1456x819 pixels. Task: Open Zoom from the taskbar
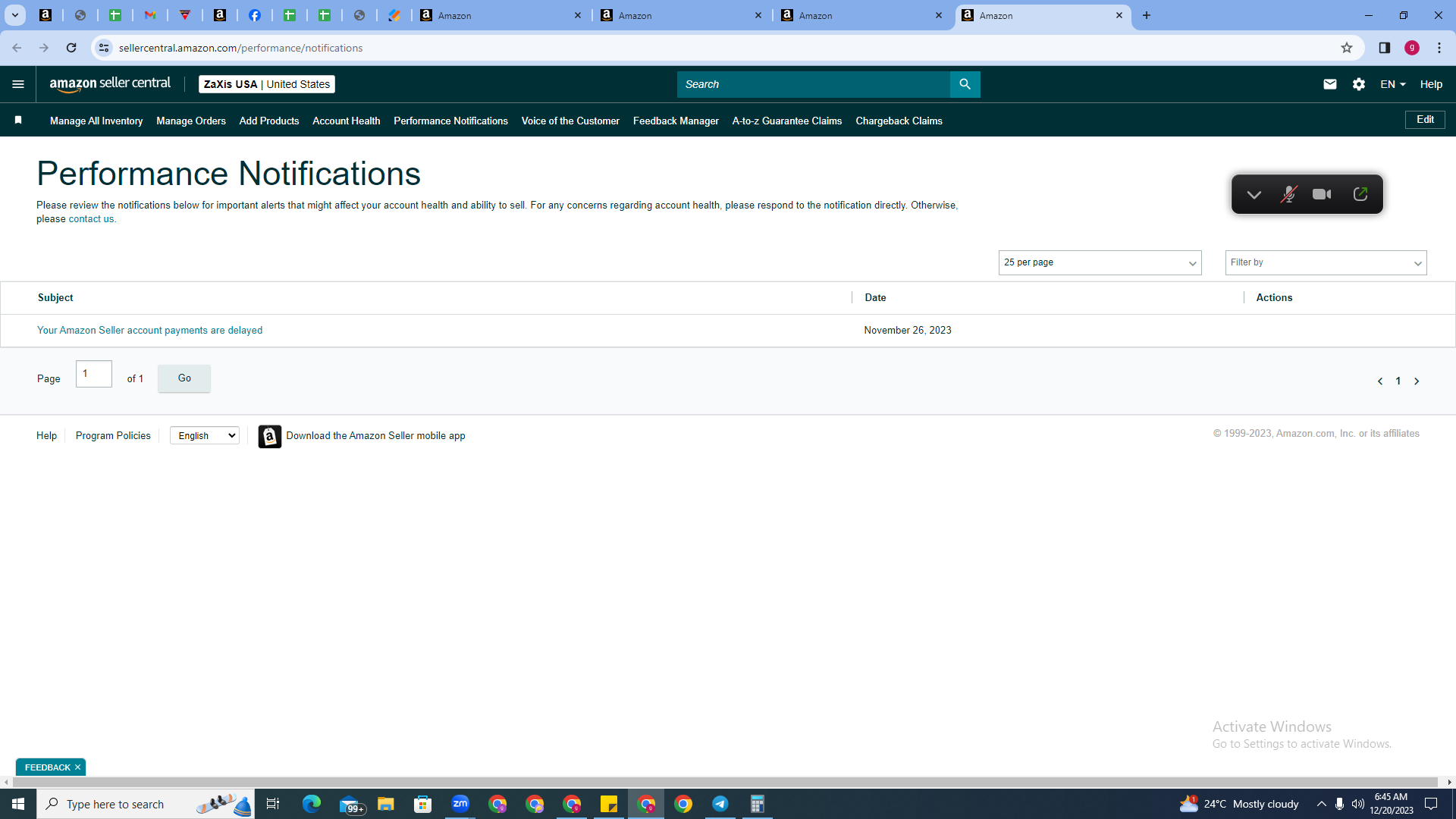460,804
